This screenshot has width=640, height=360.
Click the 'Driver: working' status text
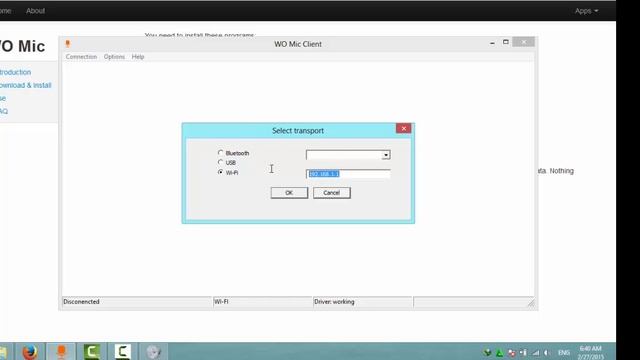click(x=334, y=302)
